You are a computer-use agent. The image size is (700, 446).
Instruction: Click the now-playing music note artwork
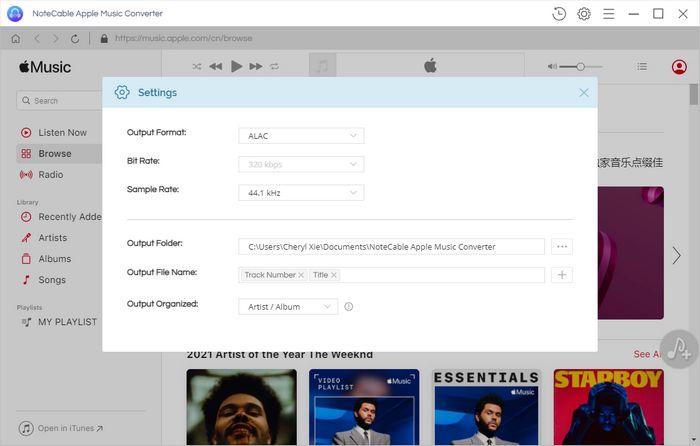point(322,67)
